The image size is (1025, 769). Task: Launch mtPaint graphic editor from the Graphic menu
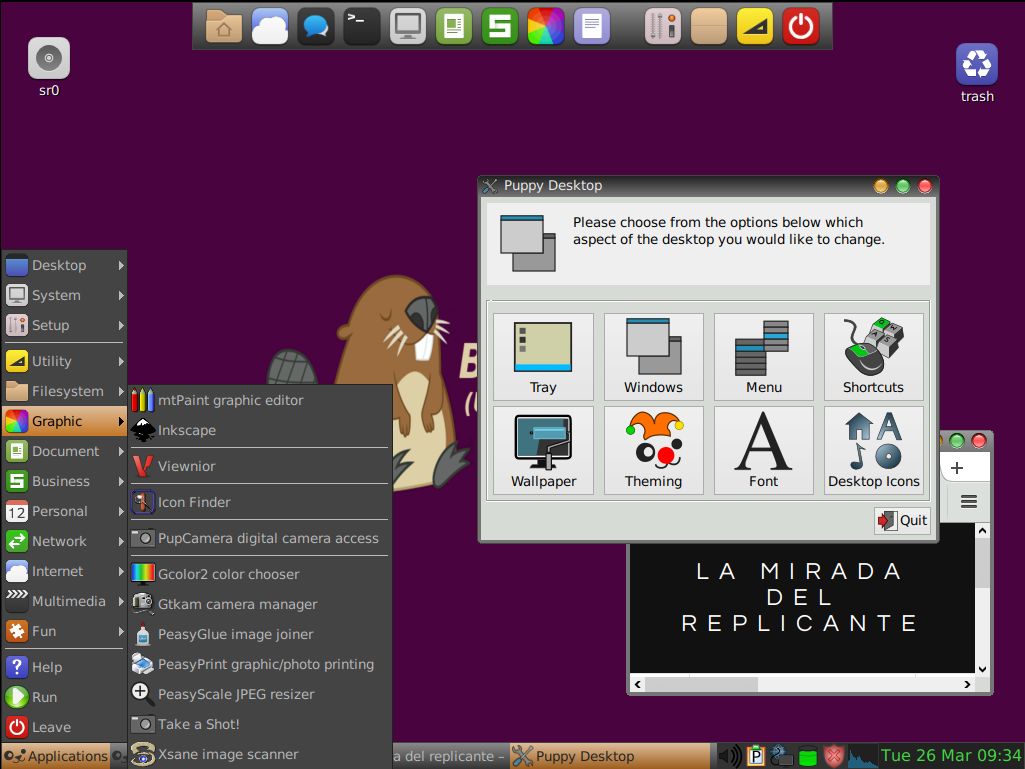pos(260,400)
